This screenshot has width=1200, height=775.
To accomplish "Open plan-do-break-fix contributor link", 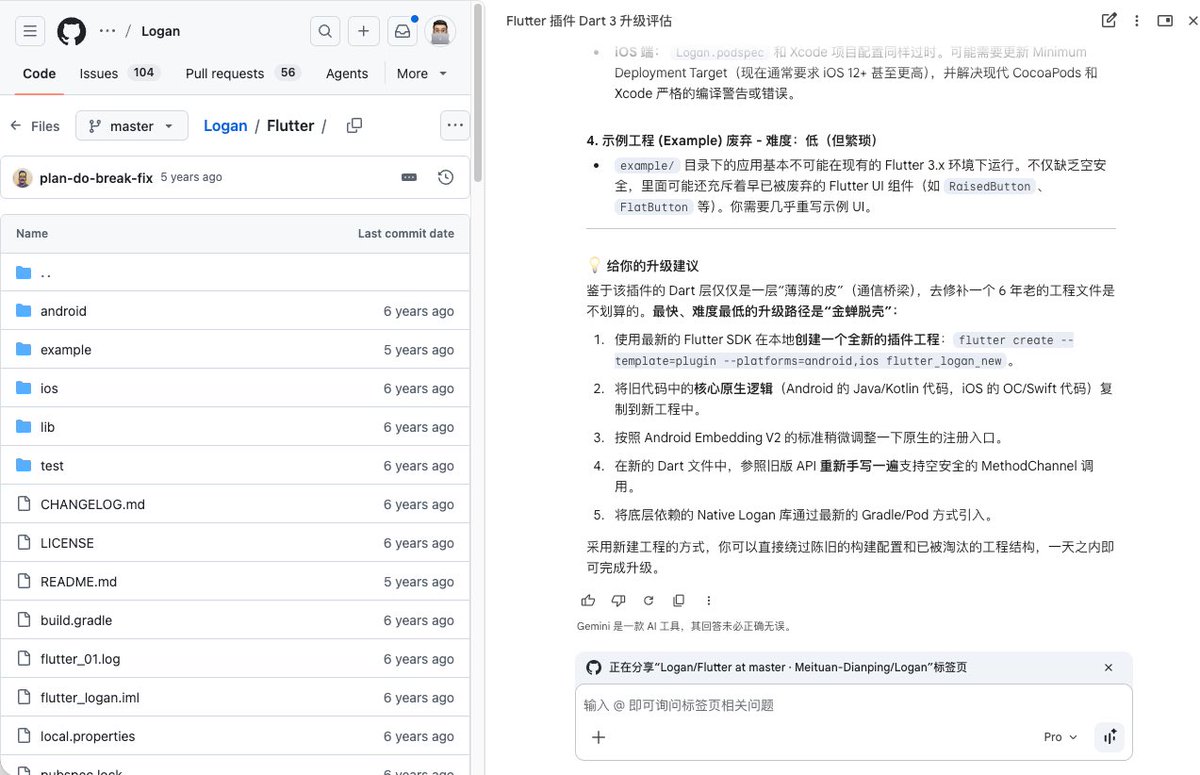I will [x=96, y=177].
